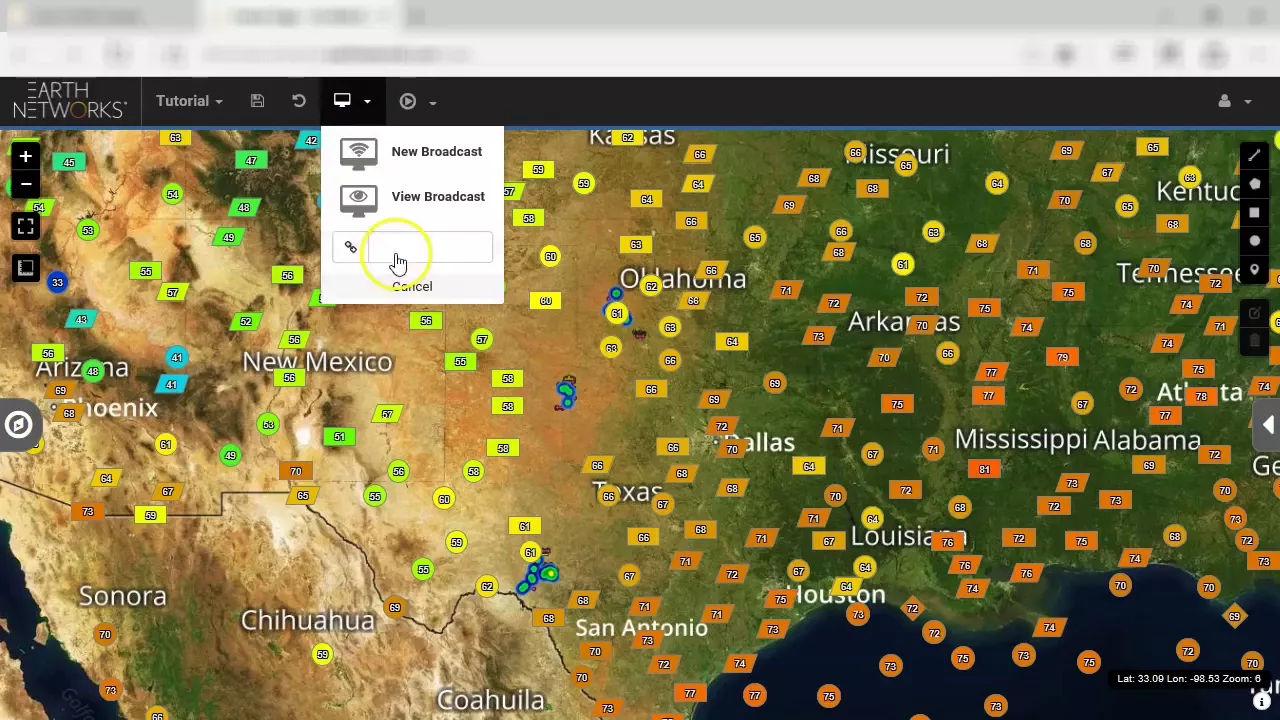Collapse the broadcast dropdown caret
This screenshot has width=1280, height=720.
367,102
